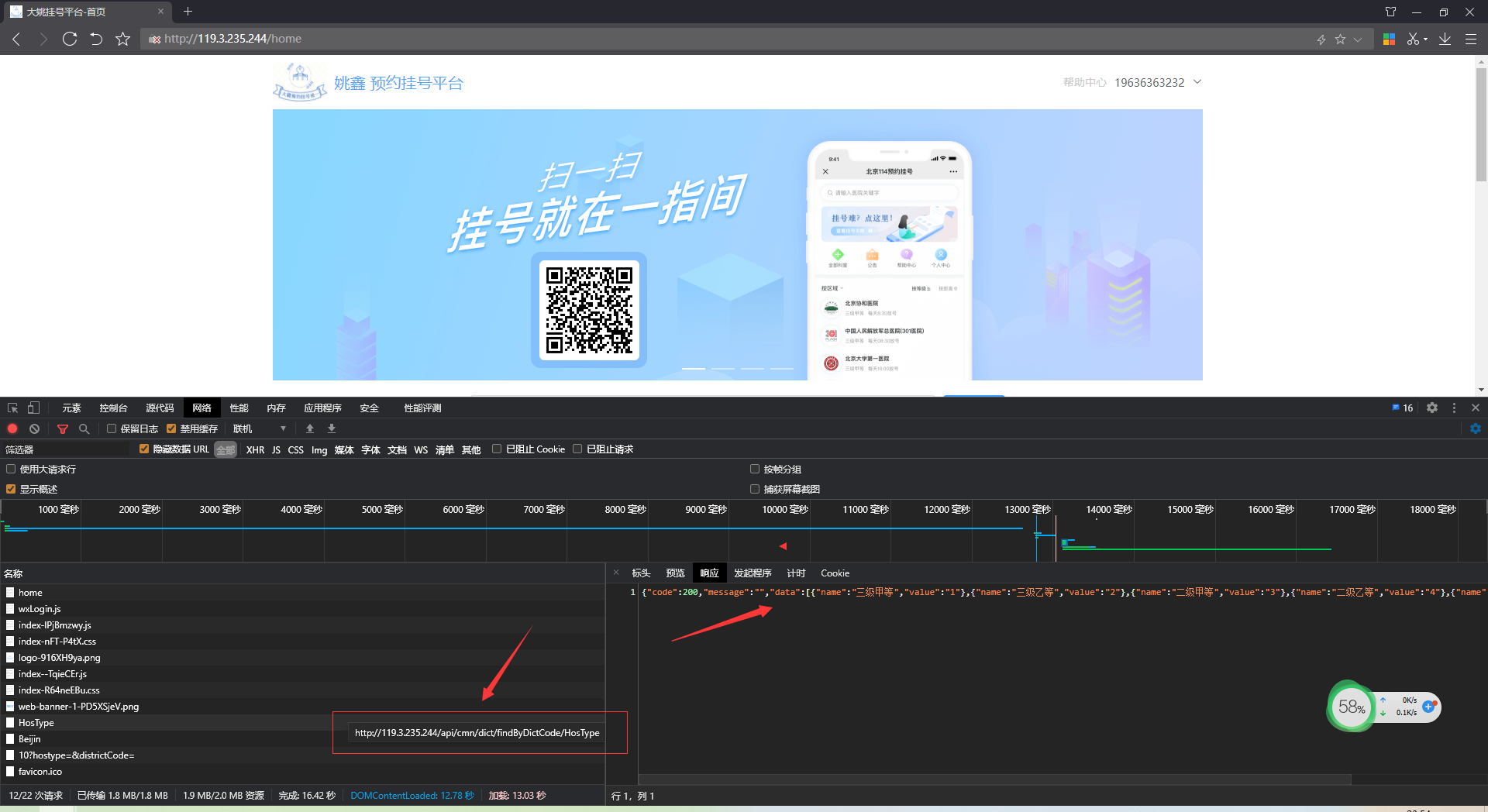Switch to the 应用程序 DevTools tab
This screenshot has width=1488, height=812.
[x=322, y=408]
